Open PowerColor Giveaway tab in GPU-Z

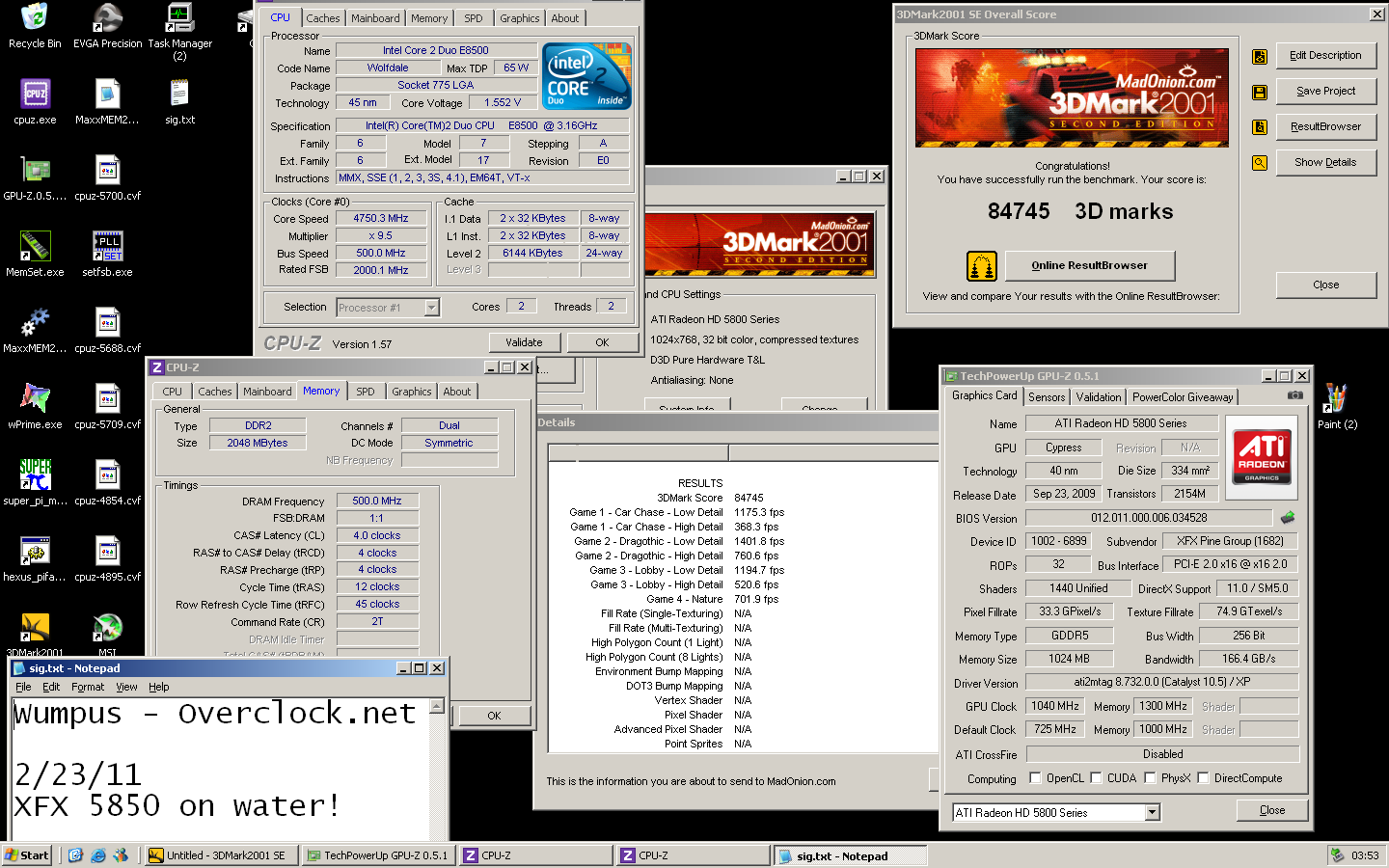(x=1183, y=397)
